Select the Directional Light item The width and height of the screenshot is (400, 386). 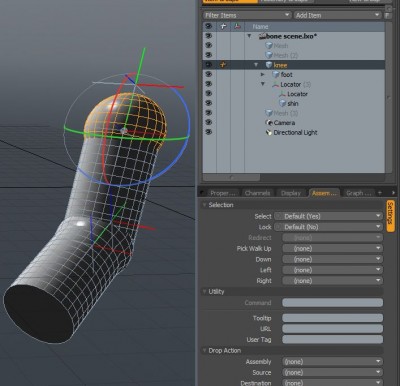point(295,133)
